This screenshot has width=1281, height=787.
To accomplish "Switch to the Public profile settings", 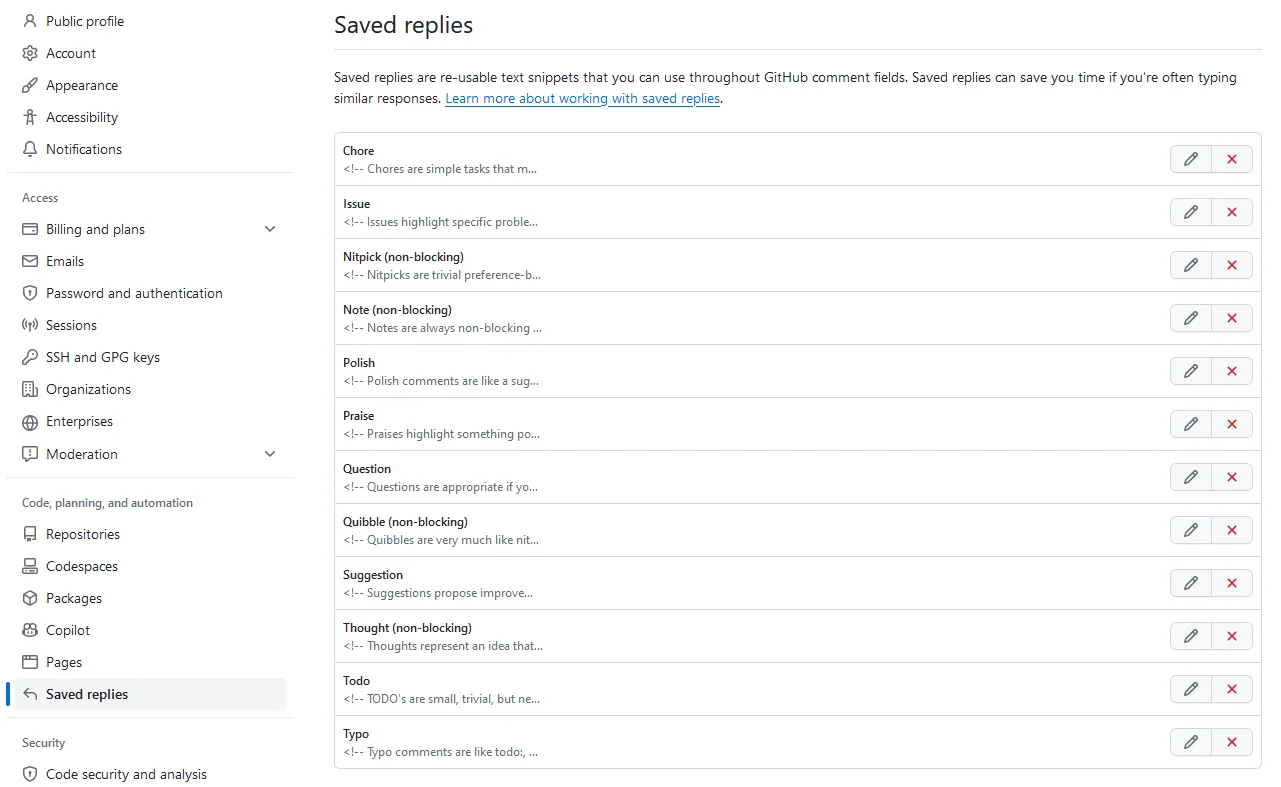I will [x=84, y=20].
